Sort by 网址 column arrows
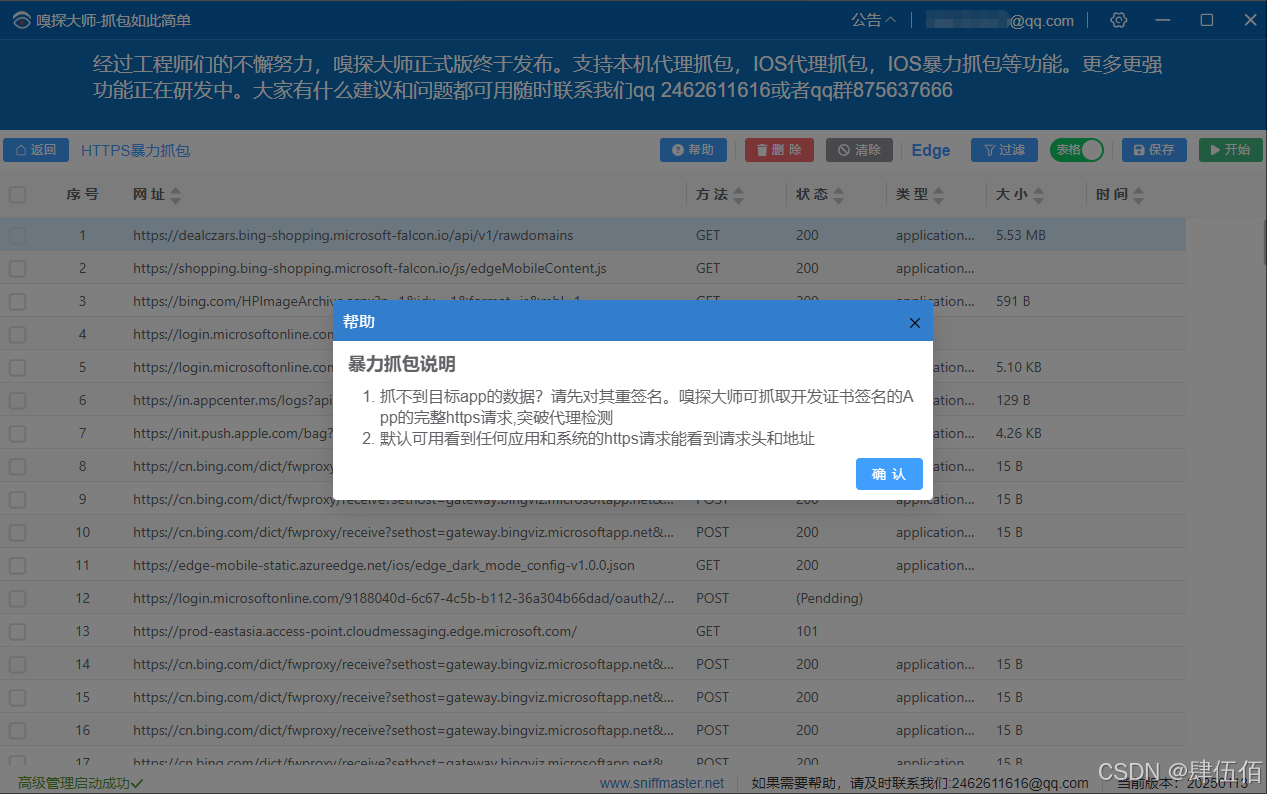Image resolution: width=1267 pixels, height=794 pixels. point(176,195)
